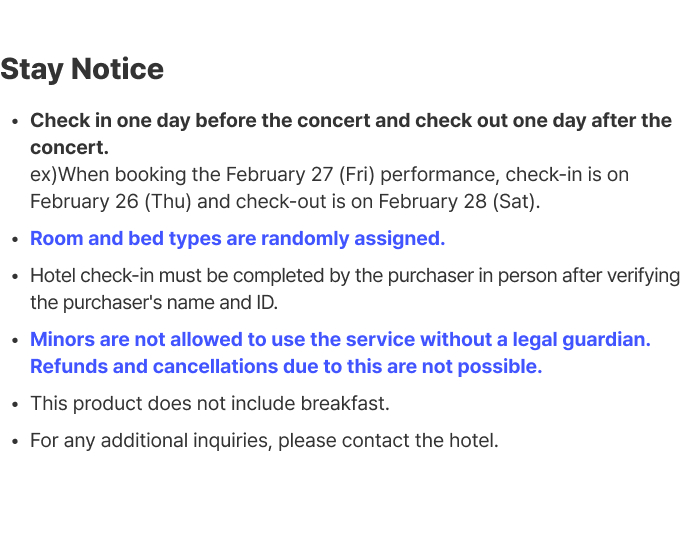The height and width of the screenshot is (553, 700).
Task: Click the bullet before the bold check-in rule
Action: coord(15,122)
